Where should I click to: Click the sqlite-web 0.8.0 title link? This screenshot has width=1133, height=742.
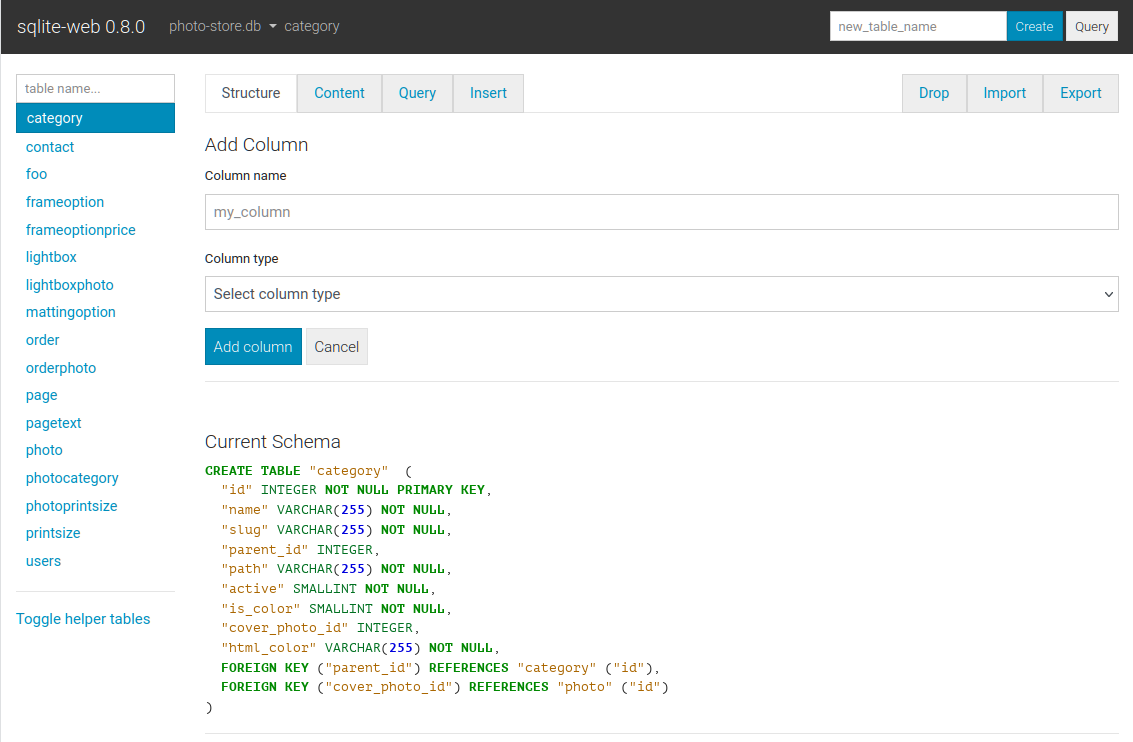click(x=81, y=27)
